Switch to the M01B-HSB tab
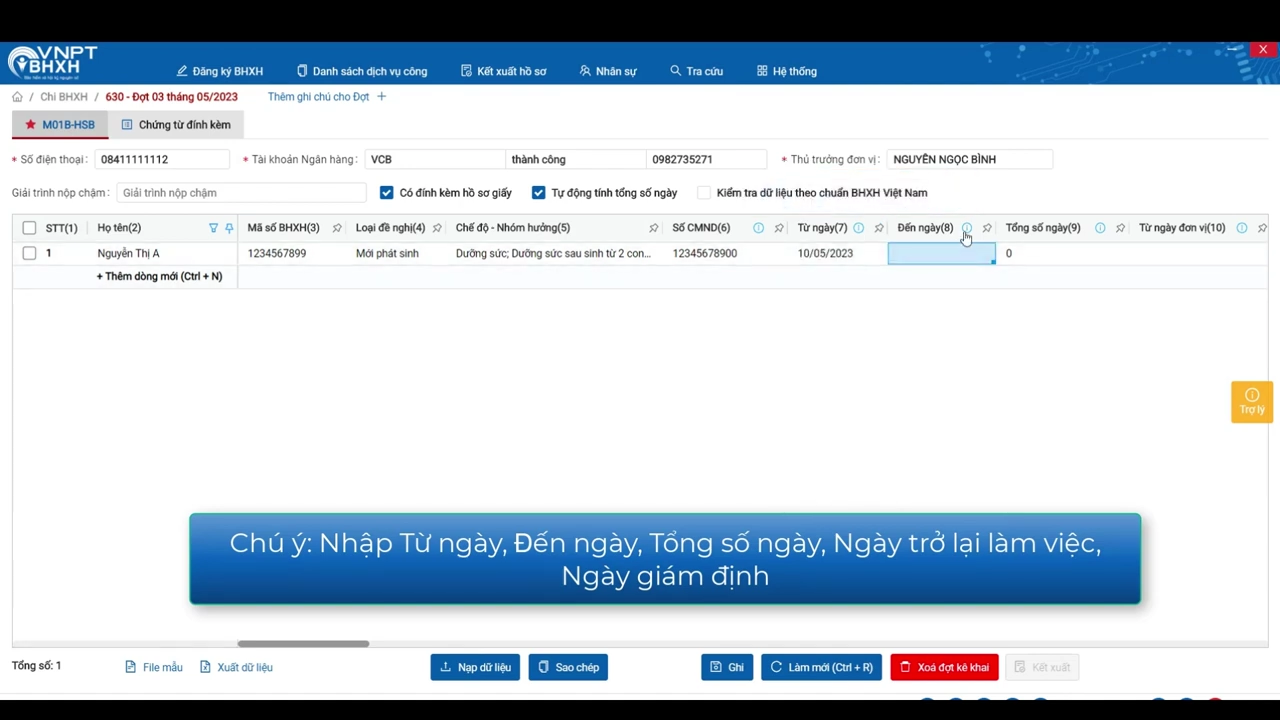This screenshot has height=720, width=1280. pyautogui.click(x=60, y=125)
